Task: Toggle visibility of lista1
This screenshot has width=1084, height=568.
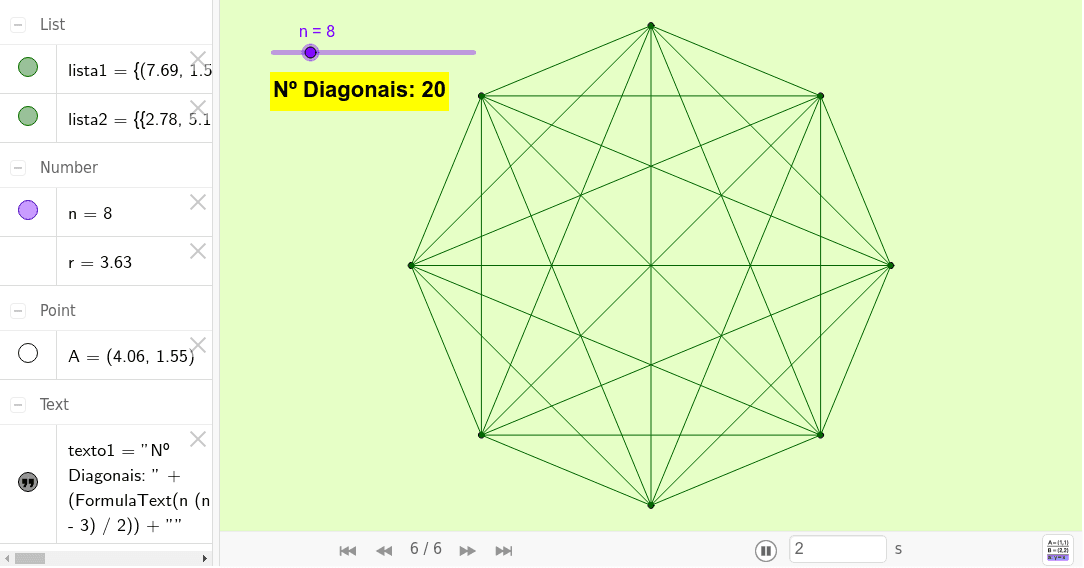Action: point(28,68)
